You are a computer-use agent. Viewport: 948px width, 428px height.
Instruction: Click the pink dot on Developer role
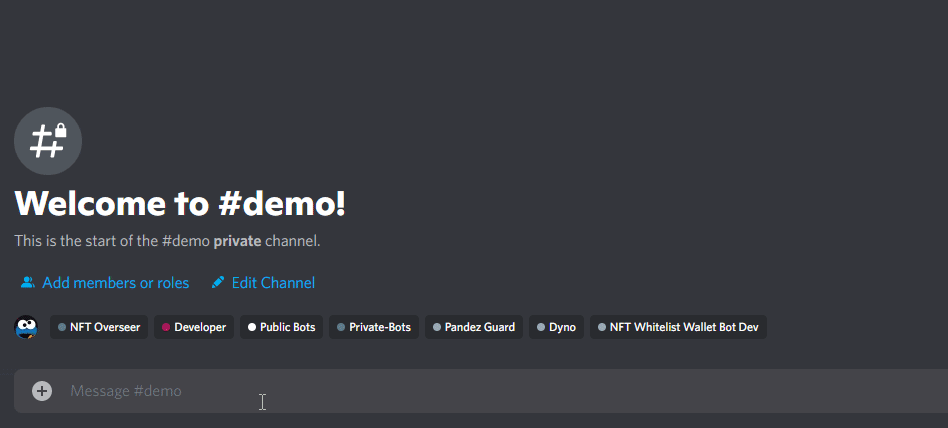(166, 327)
